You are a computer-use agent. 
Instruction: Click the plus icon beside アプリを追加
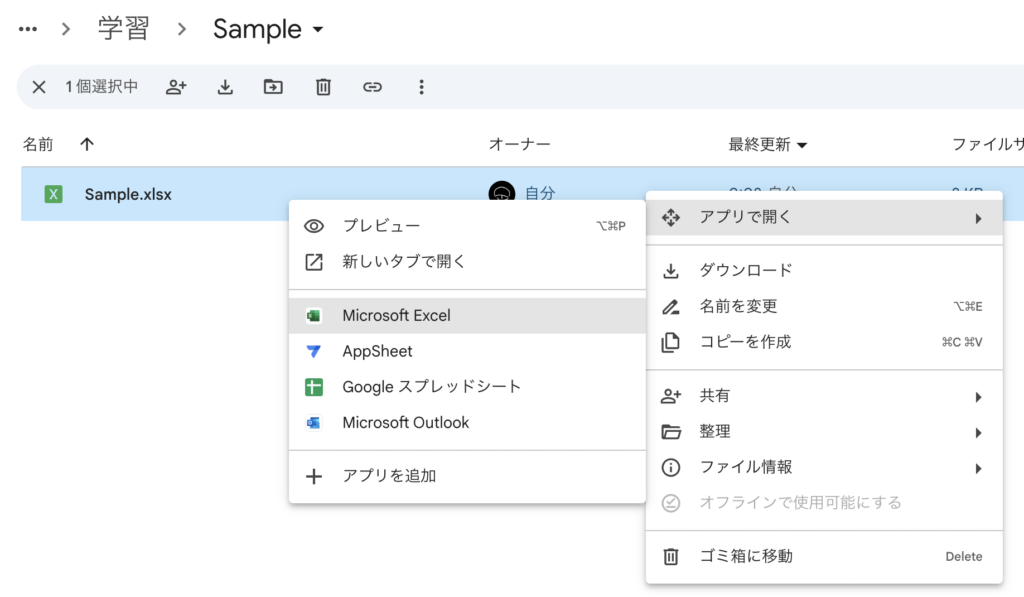[314, 477]
